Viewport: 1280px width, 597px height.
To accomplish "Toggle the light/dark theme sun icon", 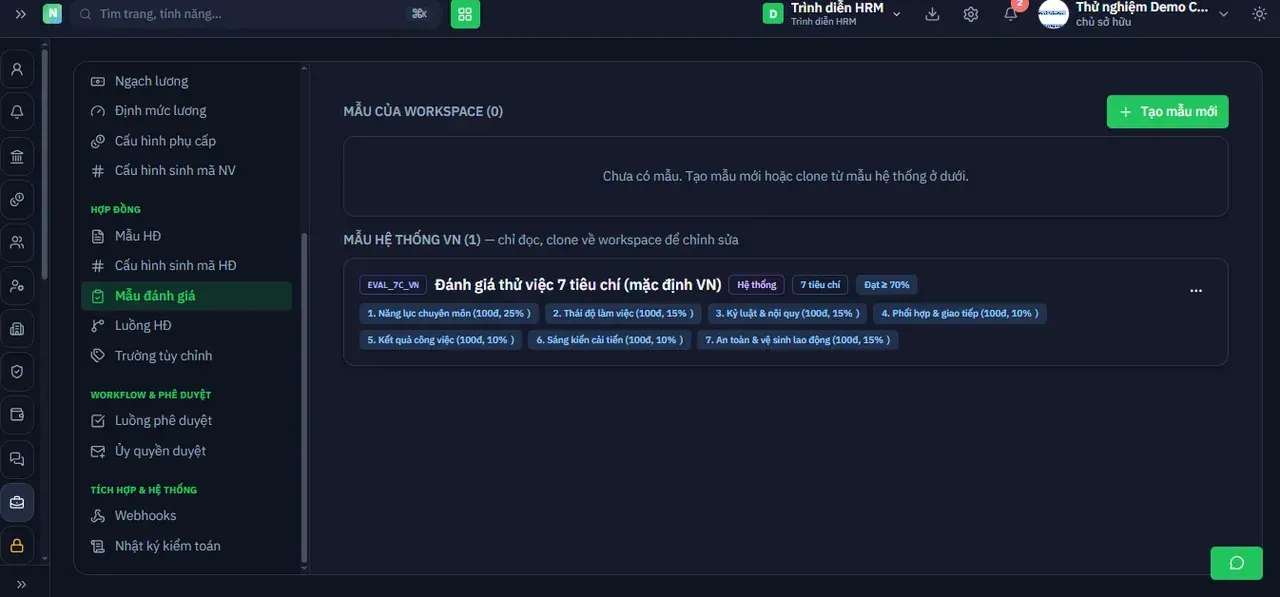I will point(1259,14).
